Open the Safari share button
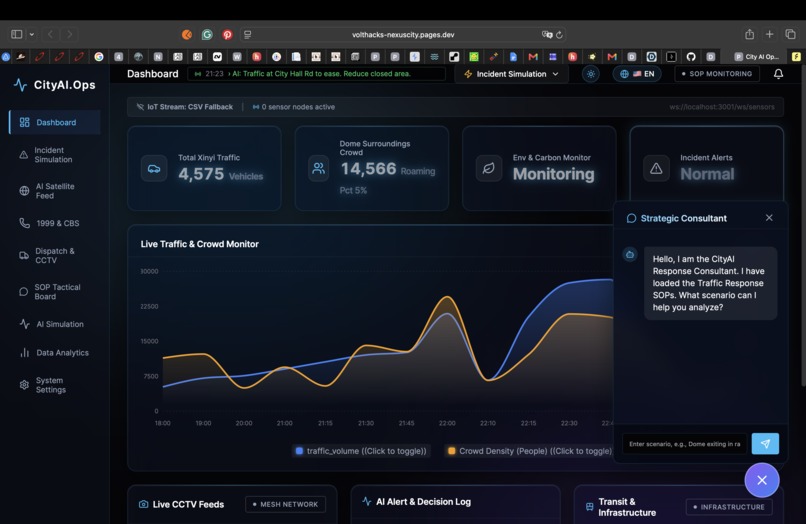The height and width of the screenshot is (524, 806). (749, 34)
